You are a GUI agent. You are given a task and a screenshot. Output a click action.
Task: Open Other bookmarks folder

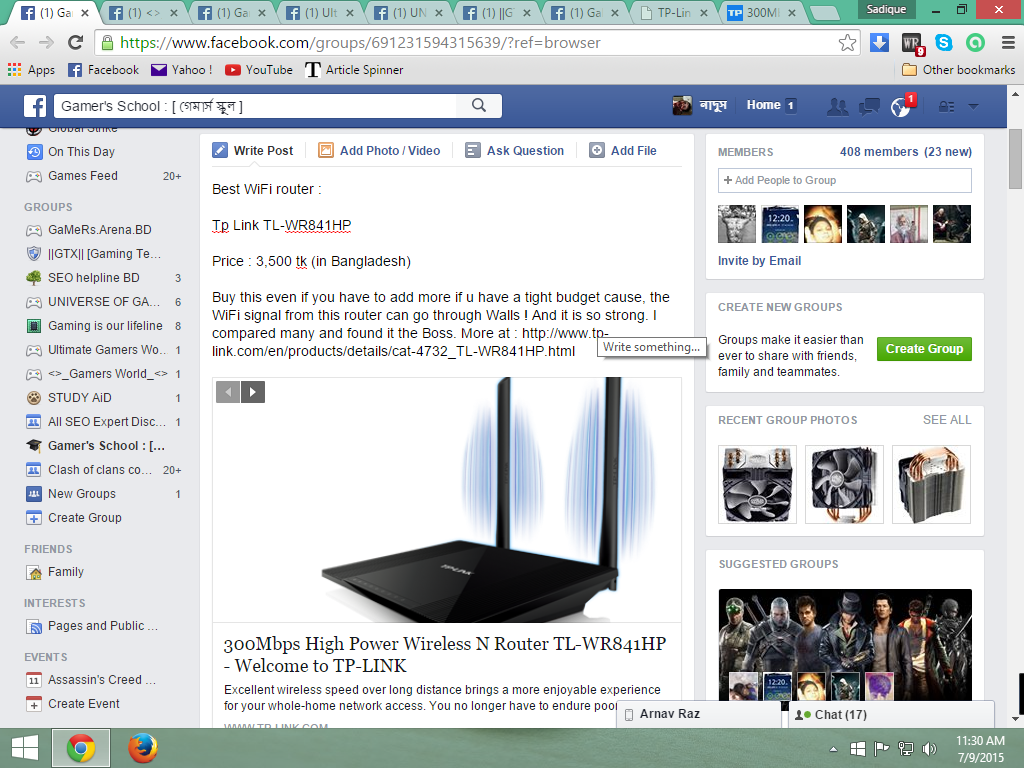click(958, 70)
